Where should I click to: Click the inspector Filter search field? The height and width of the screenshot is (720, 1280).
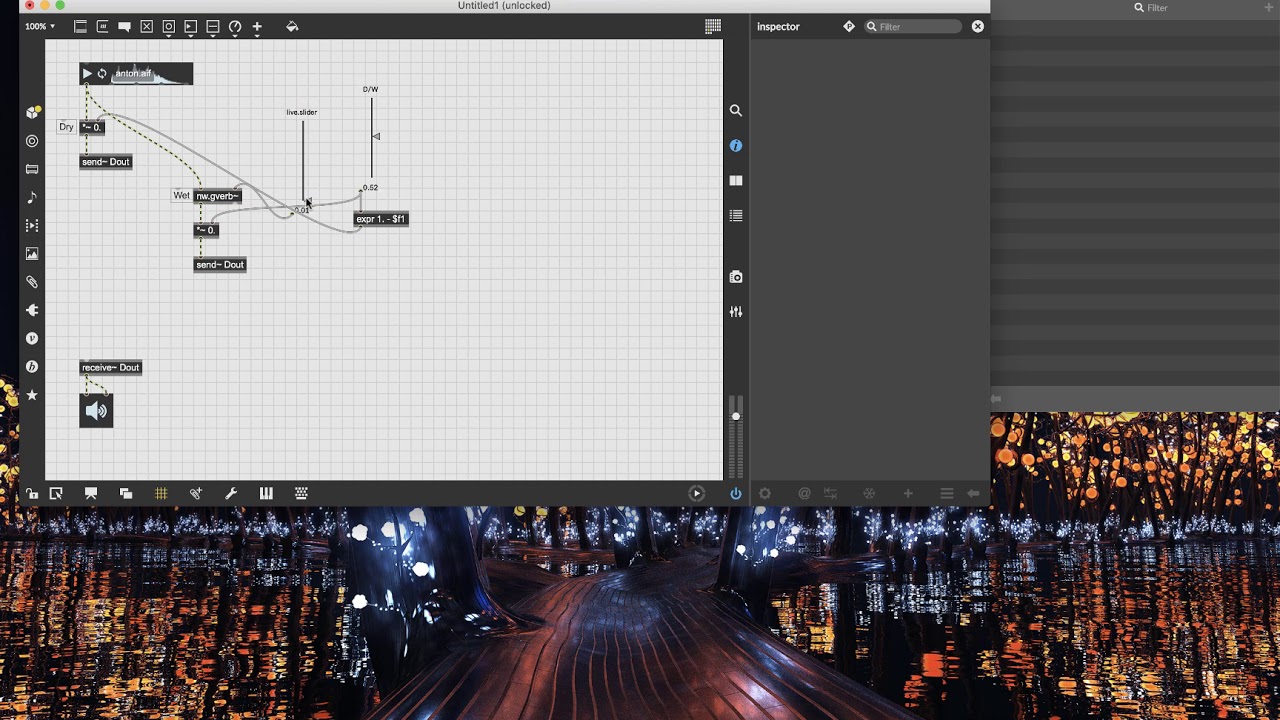pos(913,27)
